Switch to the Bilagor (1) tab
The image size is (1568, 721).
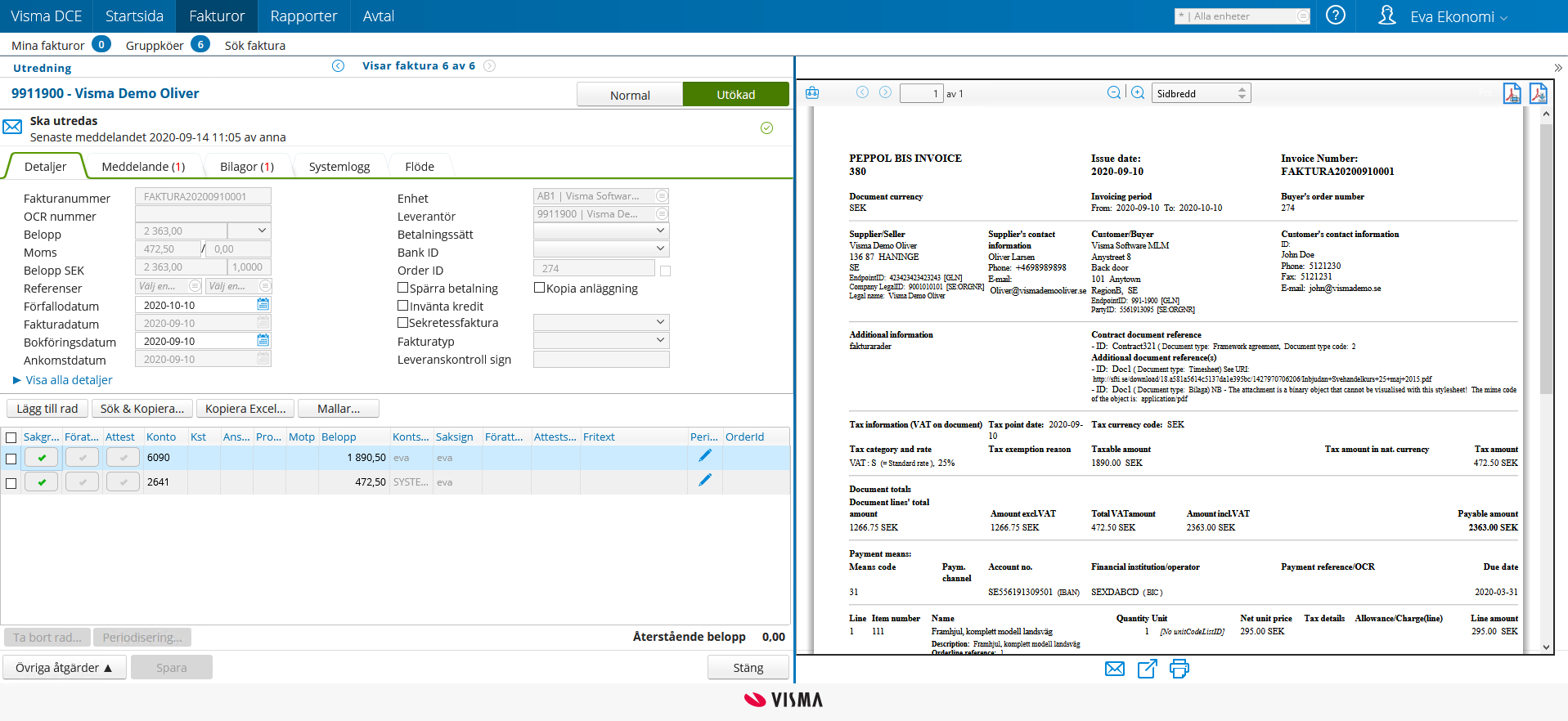[x=247, y=166]
